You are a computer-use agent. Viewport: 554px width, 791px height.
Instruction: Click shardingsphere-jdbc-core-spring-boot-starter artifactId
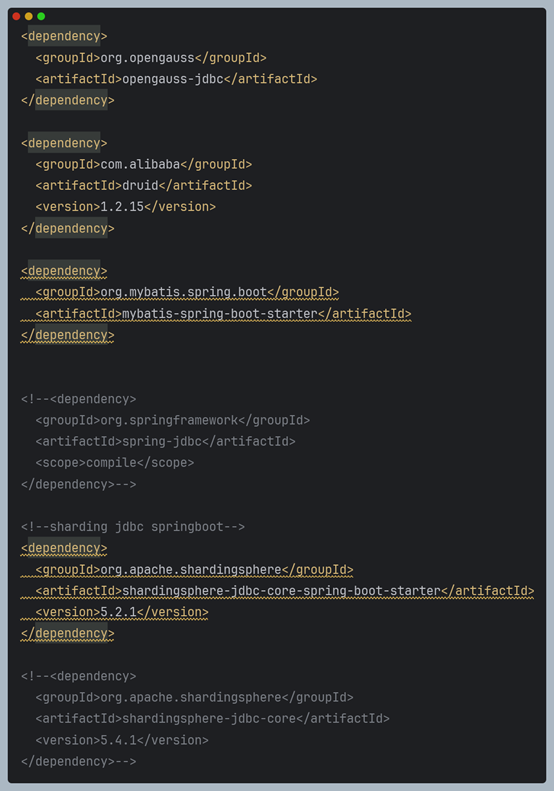[282, 591]
